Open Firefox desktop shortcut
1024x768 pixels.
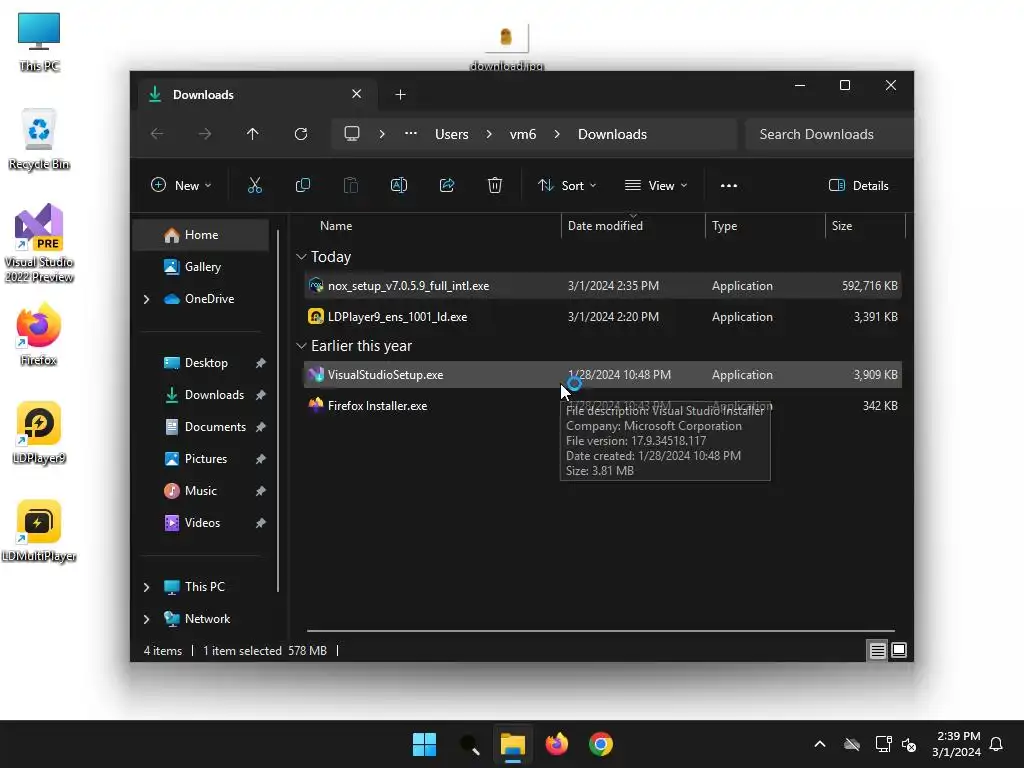tap(39, 334)
